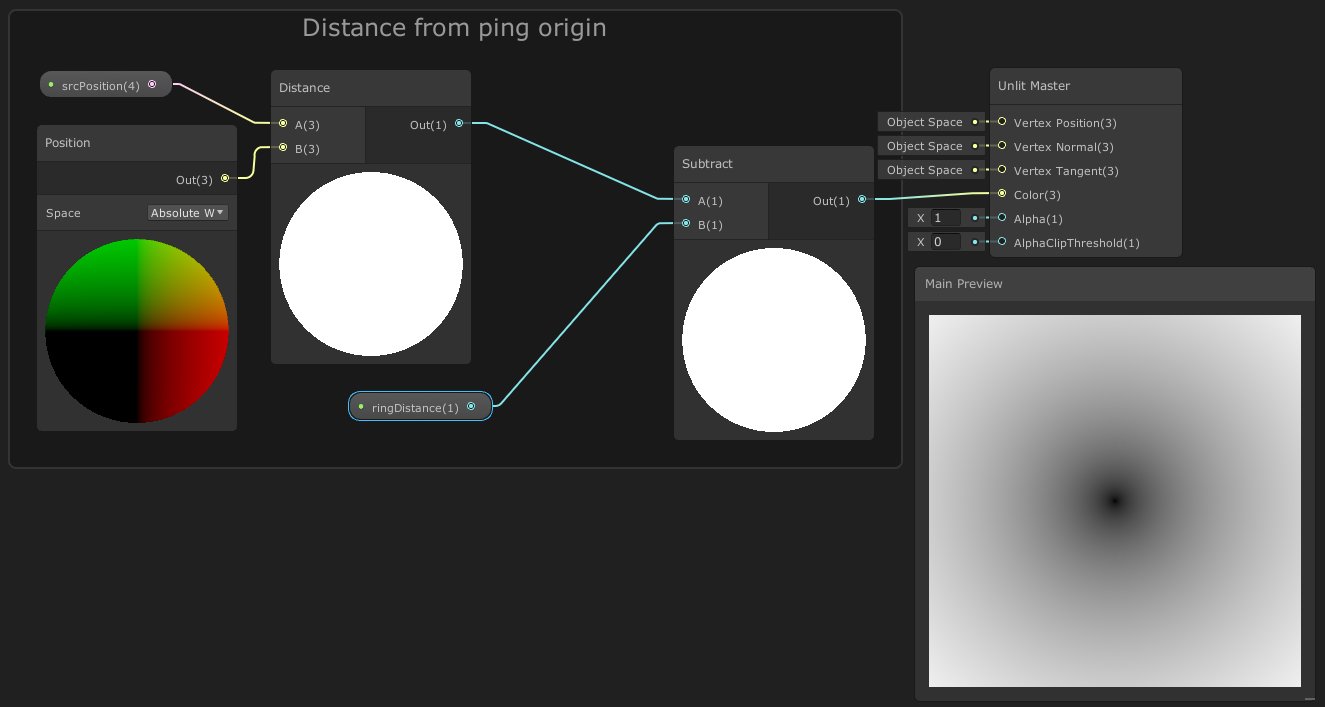The image size is (1325, 707).
Task: Click the Position node color preview
Action: [x=137, y=330]
